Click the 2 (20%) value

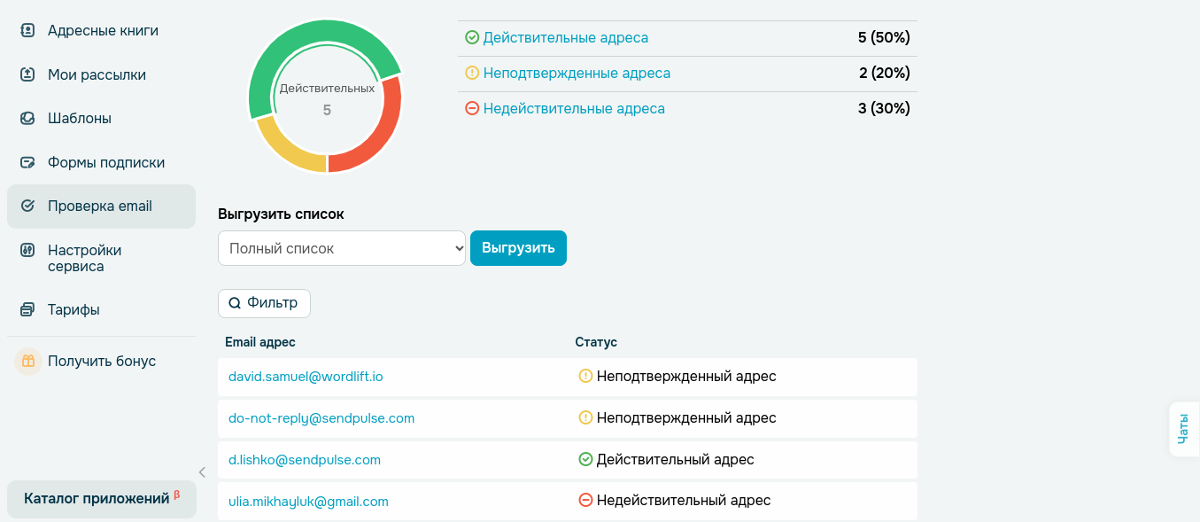[x=884, y=73]
